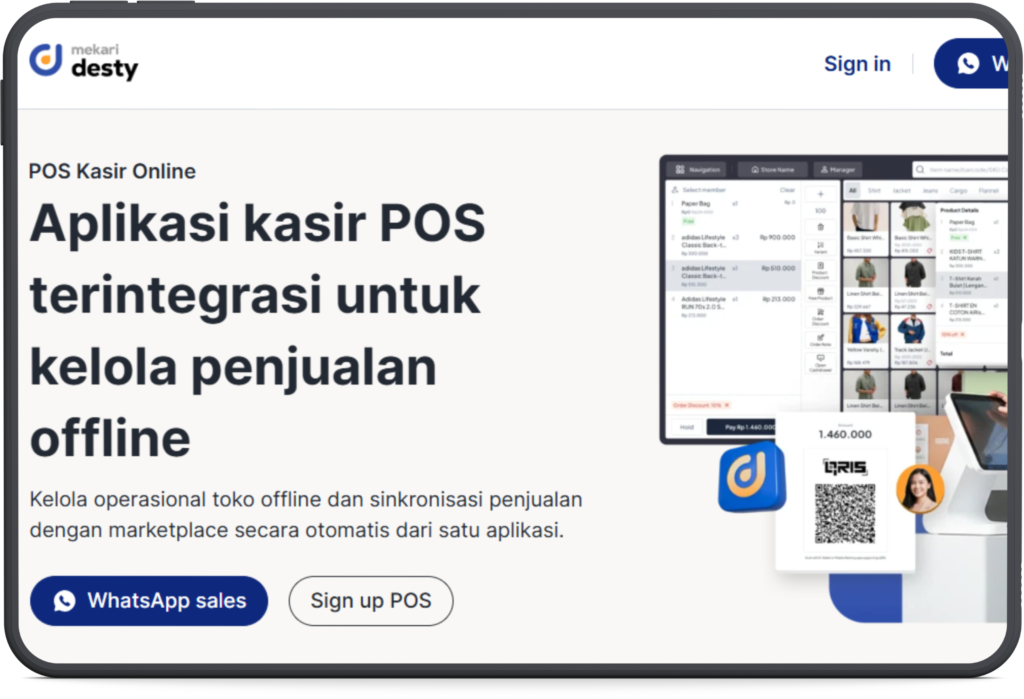Image resolution: width=1024 pixels, height=699 pixels.
Task: Switch to the Jacket category tab
Action: [x=901, y=190]
